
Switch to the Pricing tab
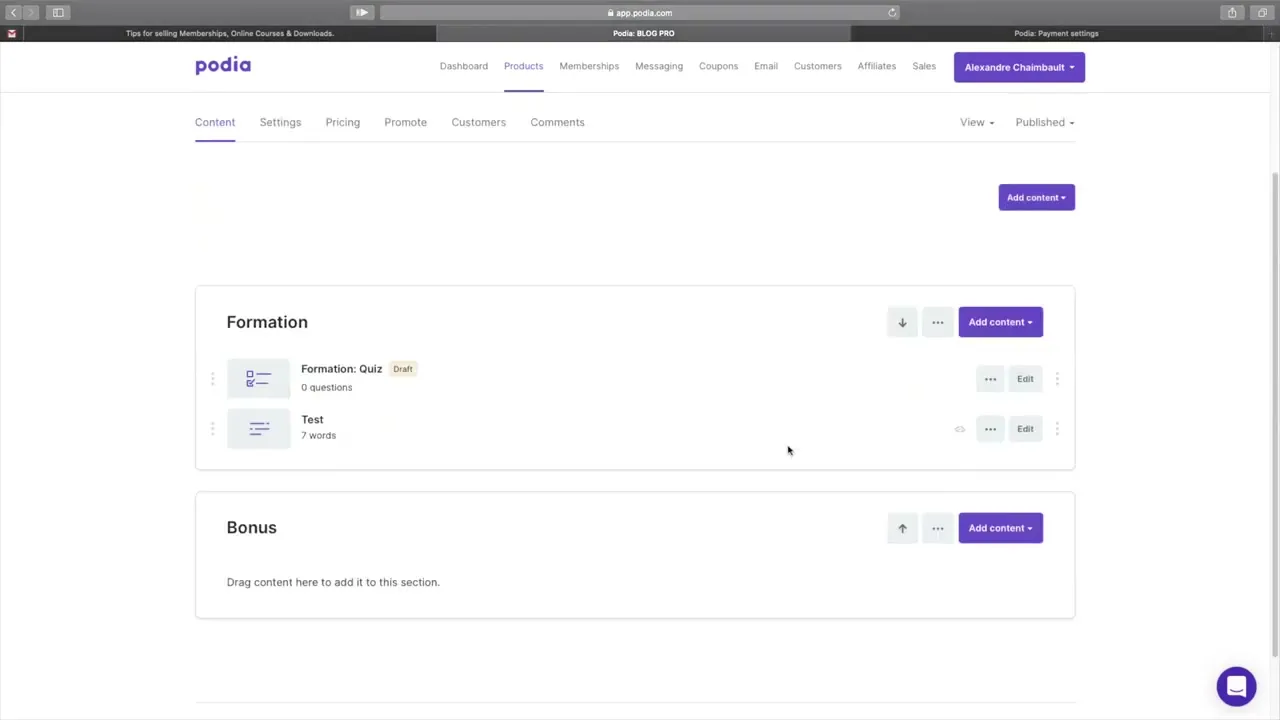pos(342,122)
